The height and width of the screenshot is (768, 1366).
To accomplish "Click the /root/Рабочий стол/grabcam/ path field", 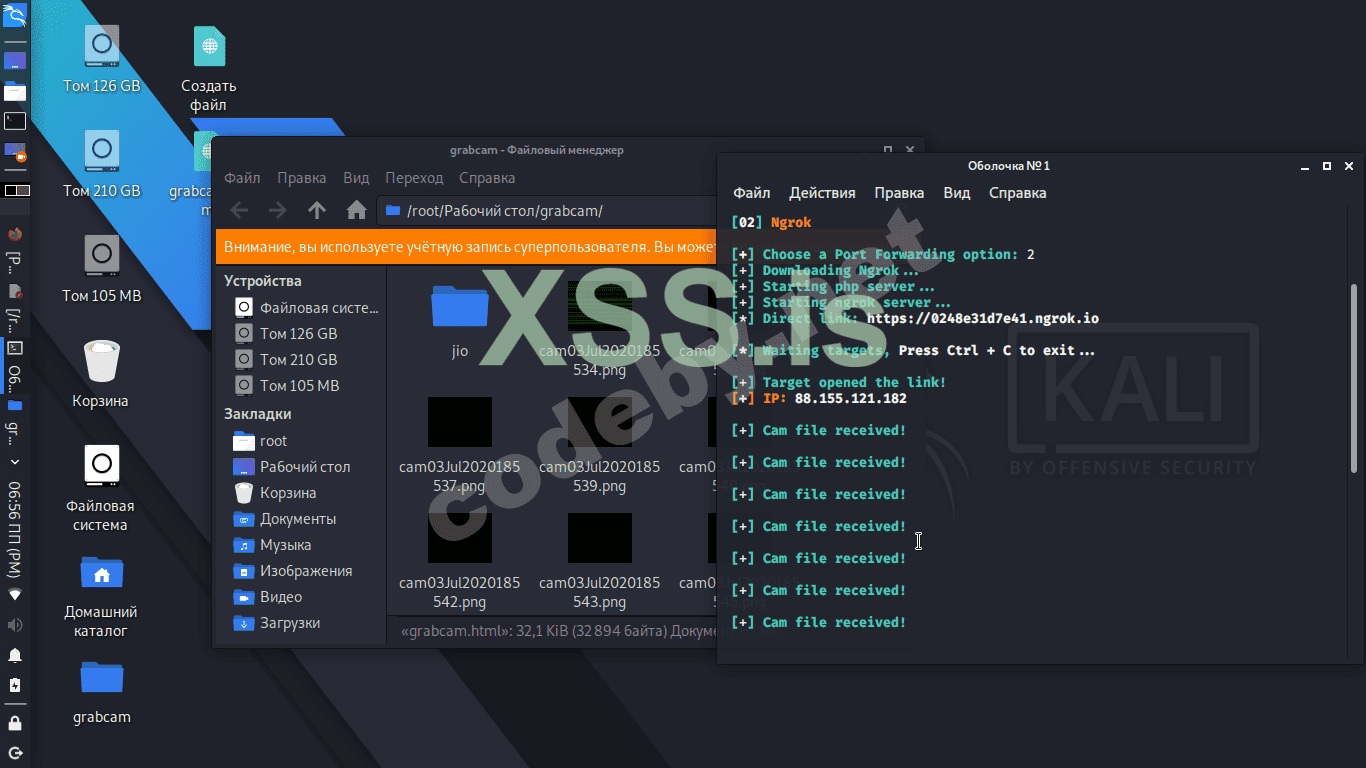I will click(x=547, y=210).
